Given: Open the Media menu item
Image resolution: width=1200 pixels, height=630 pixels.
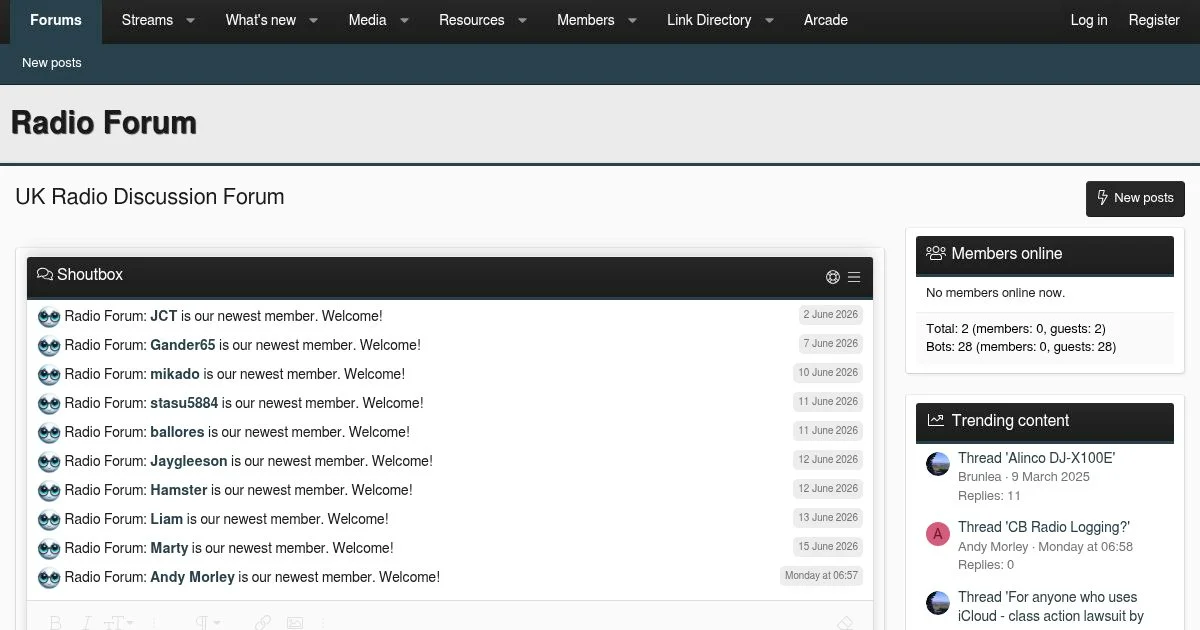Looking at the screenshot, I should tap(367, 20).
